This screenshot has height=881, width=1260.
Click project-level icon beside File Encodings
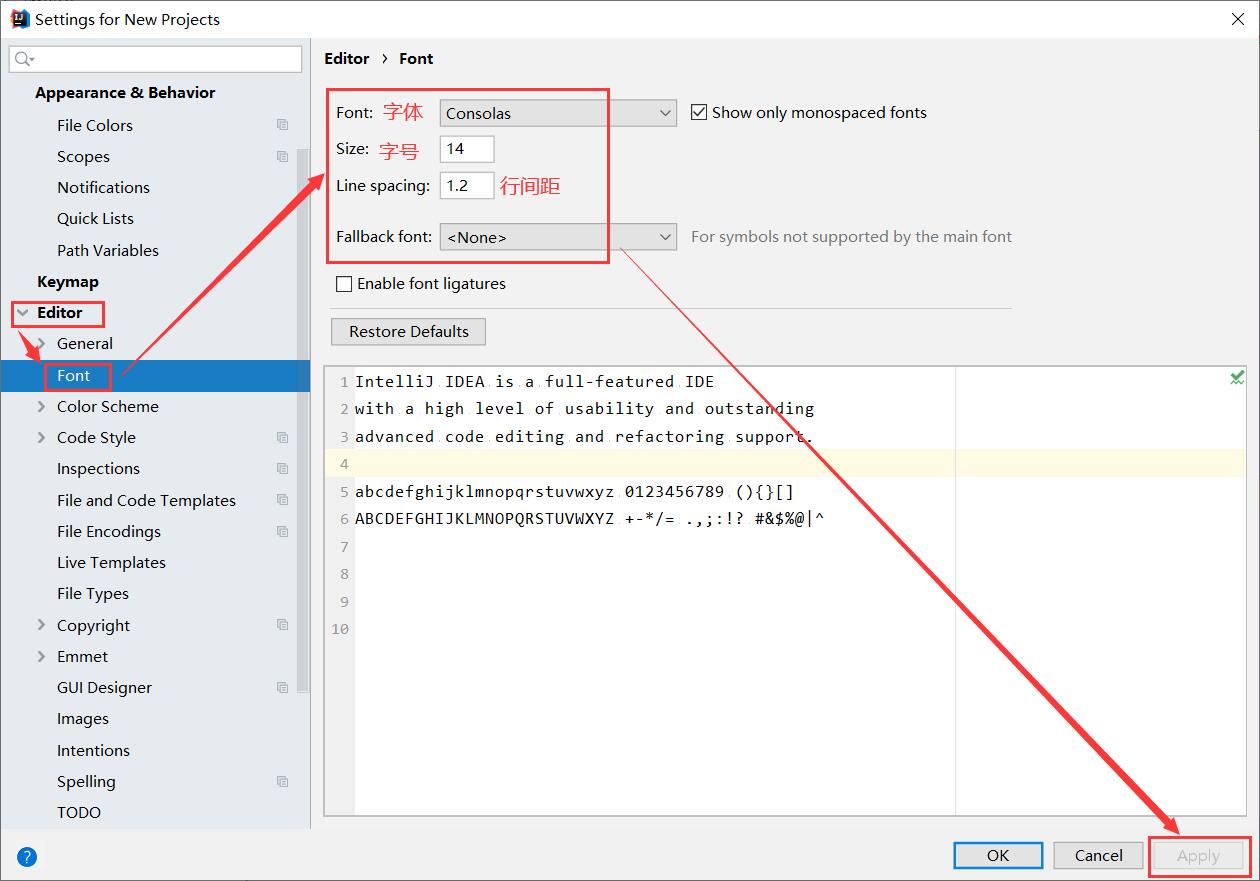click(283, 531)
